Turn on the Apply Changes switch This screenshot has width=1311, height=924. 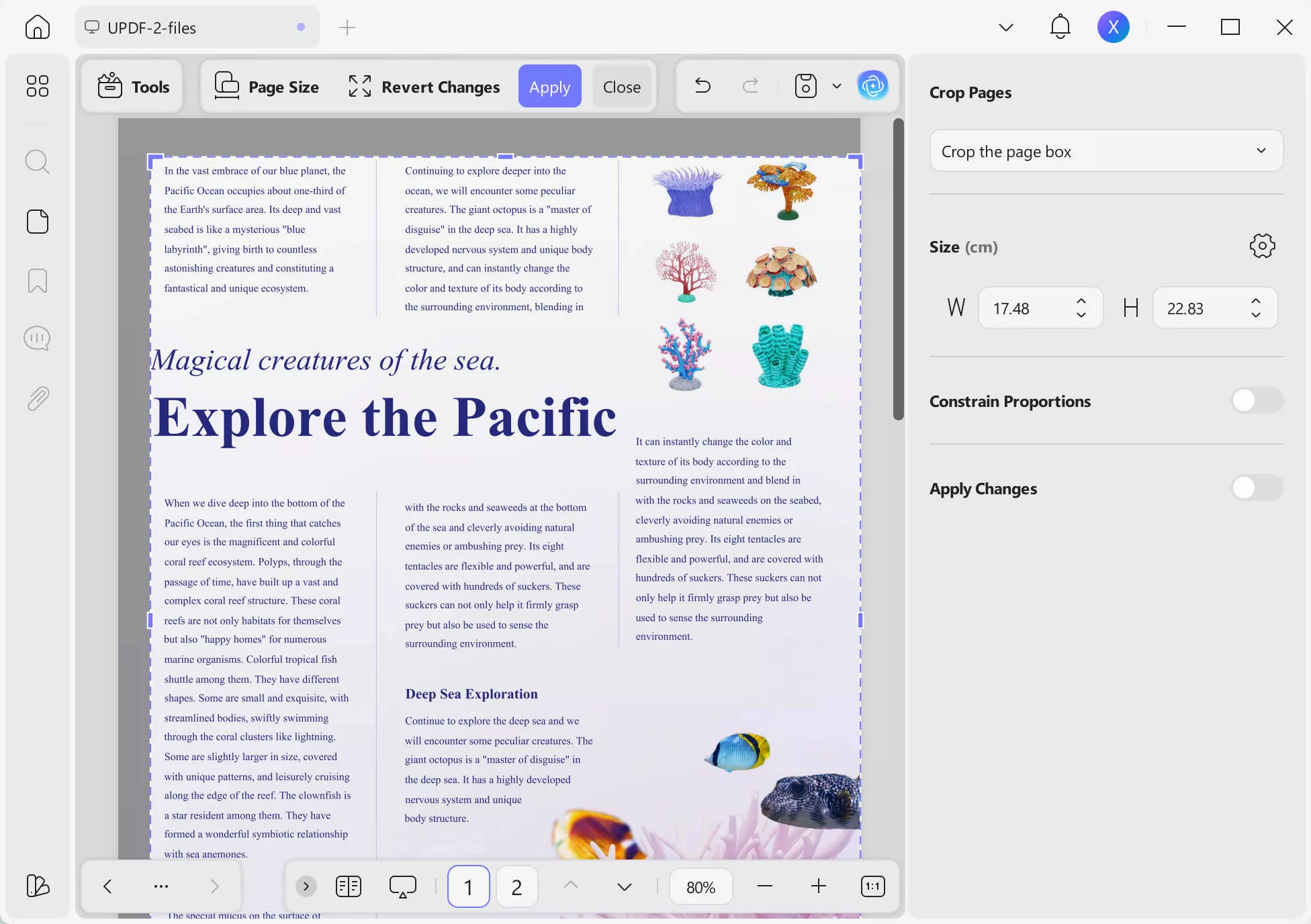[x=1257, y=488]
